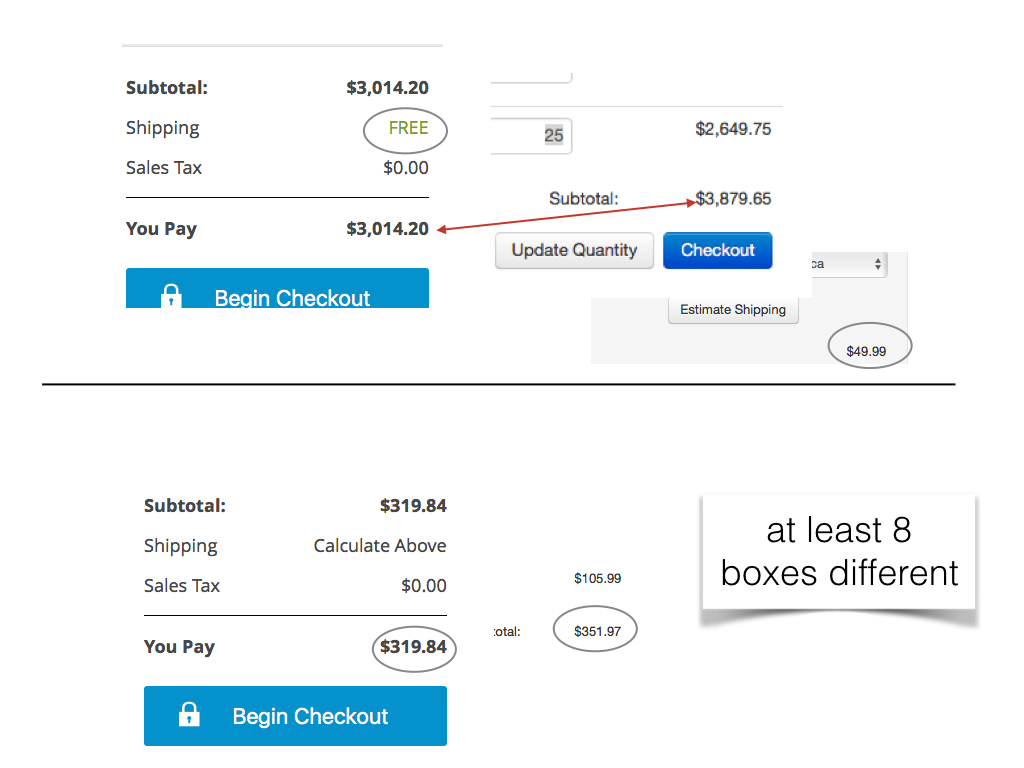Click the circled $49.99 shipping estimate
1024x768 pixels.
pos(865,351)
